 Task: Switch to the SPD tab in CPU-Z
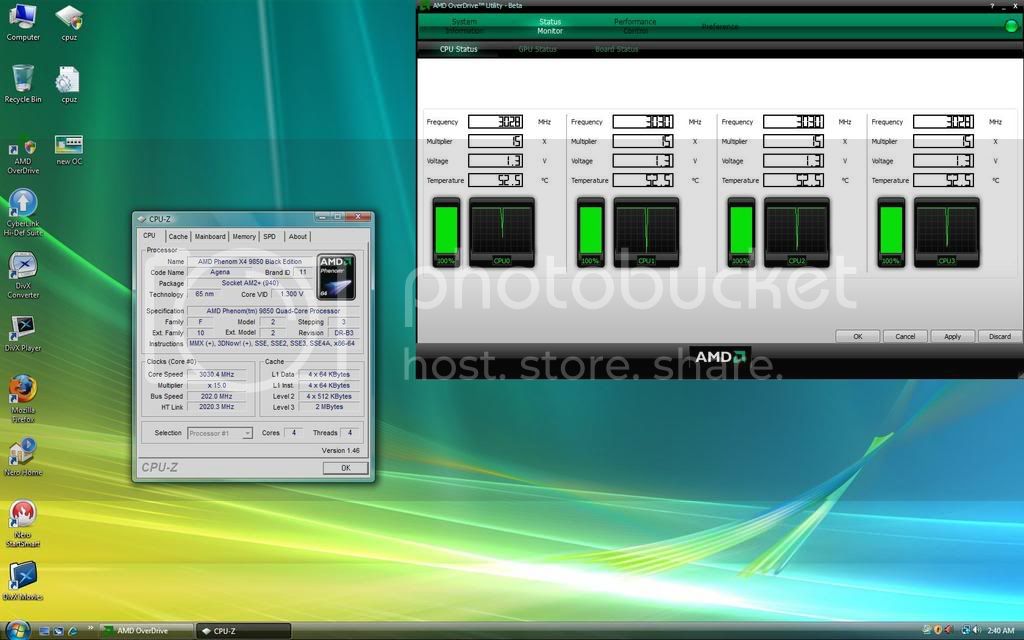(270, 236)
